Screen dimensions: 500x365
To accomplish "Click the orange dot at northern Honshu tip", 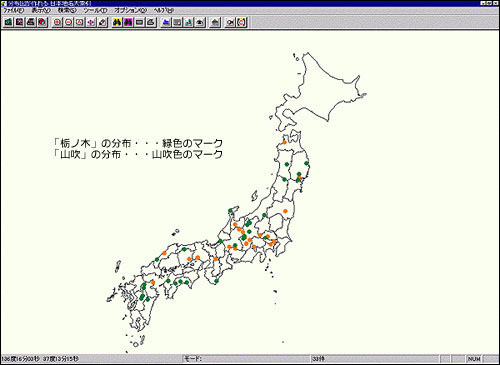I will (284, 142).
